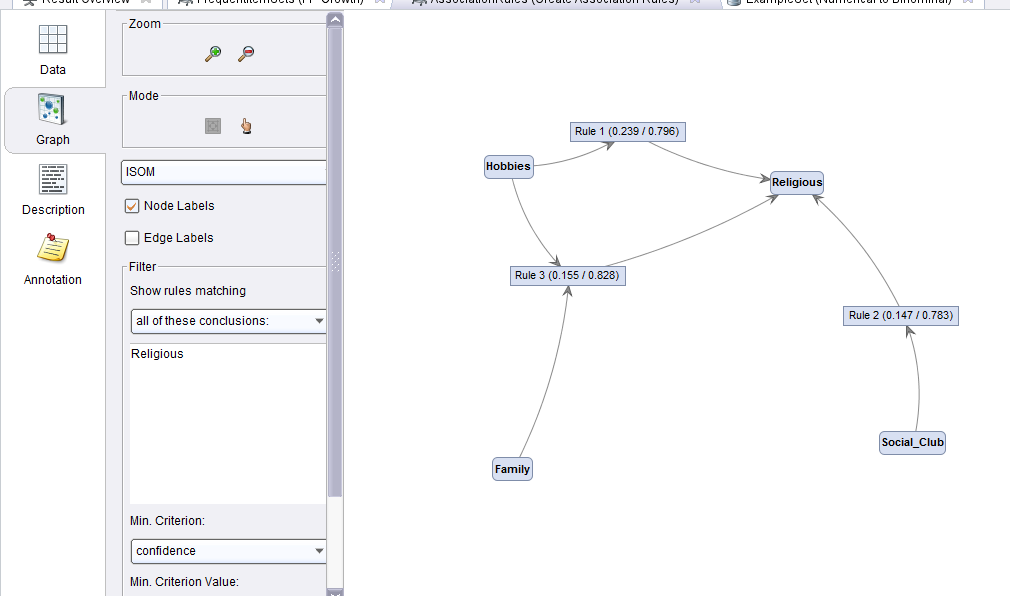
Task: Select the Religious node in graph
Action: point(797,182)
